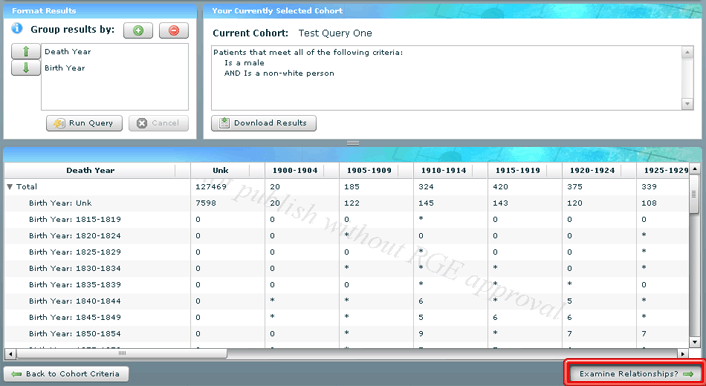This screenshot has width=706, height=386.
Task: Click the Total value 420
Action: (500, 187)
